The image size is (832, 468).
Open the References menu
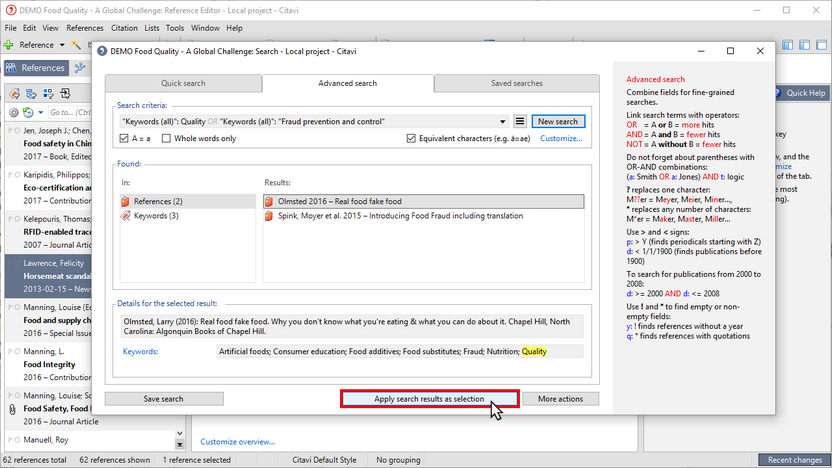pos(85,28)
